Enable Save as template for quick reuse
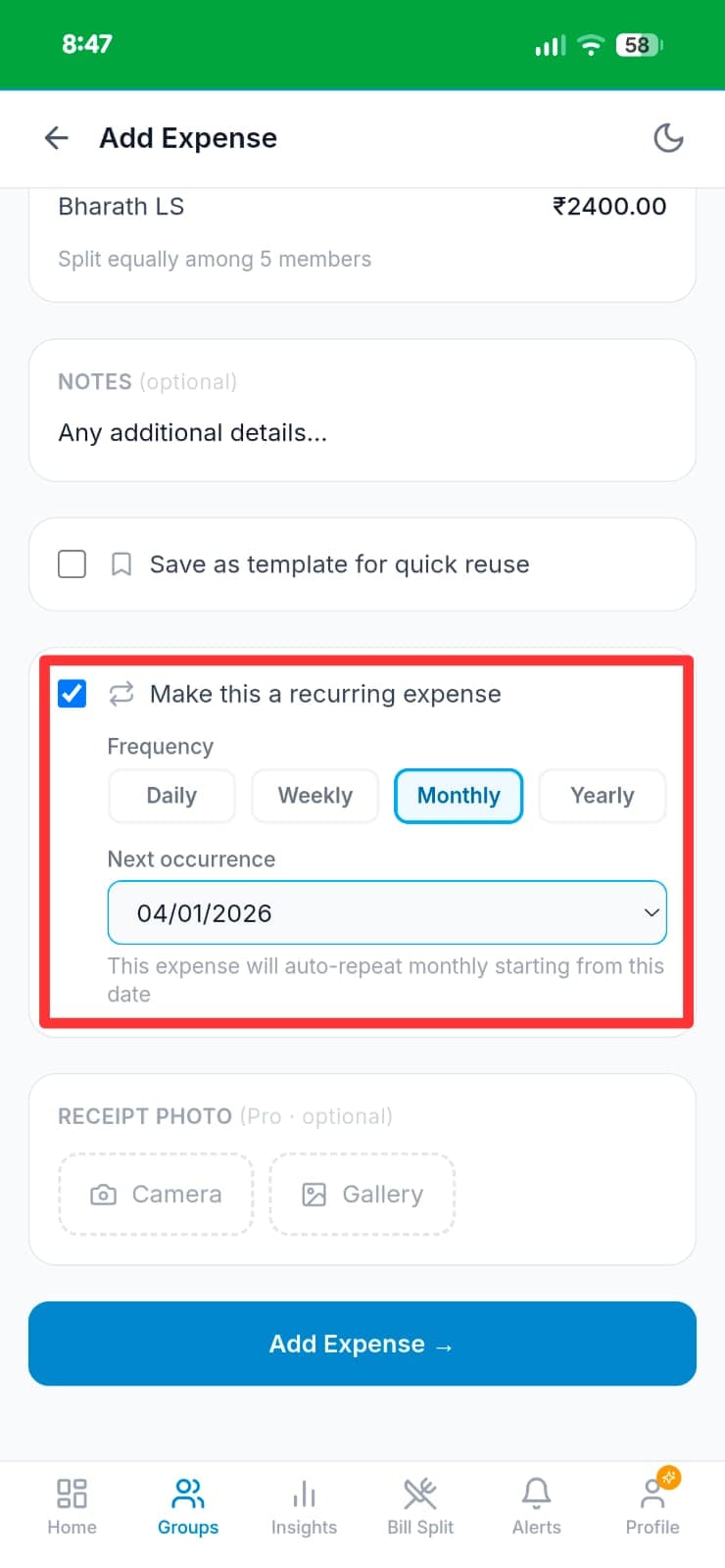725x1568 pixels. (72, 564)
